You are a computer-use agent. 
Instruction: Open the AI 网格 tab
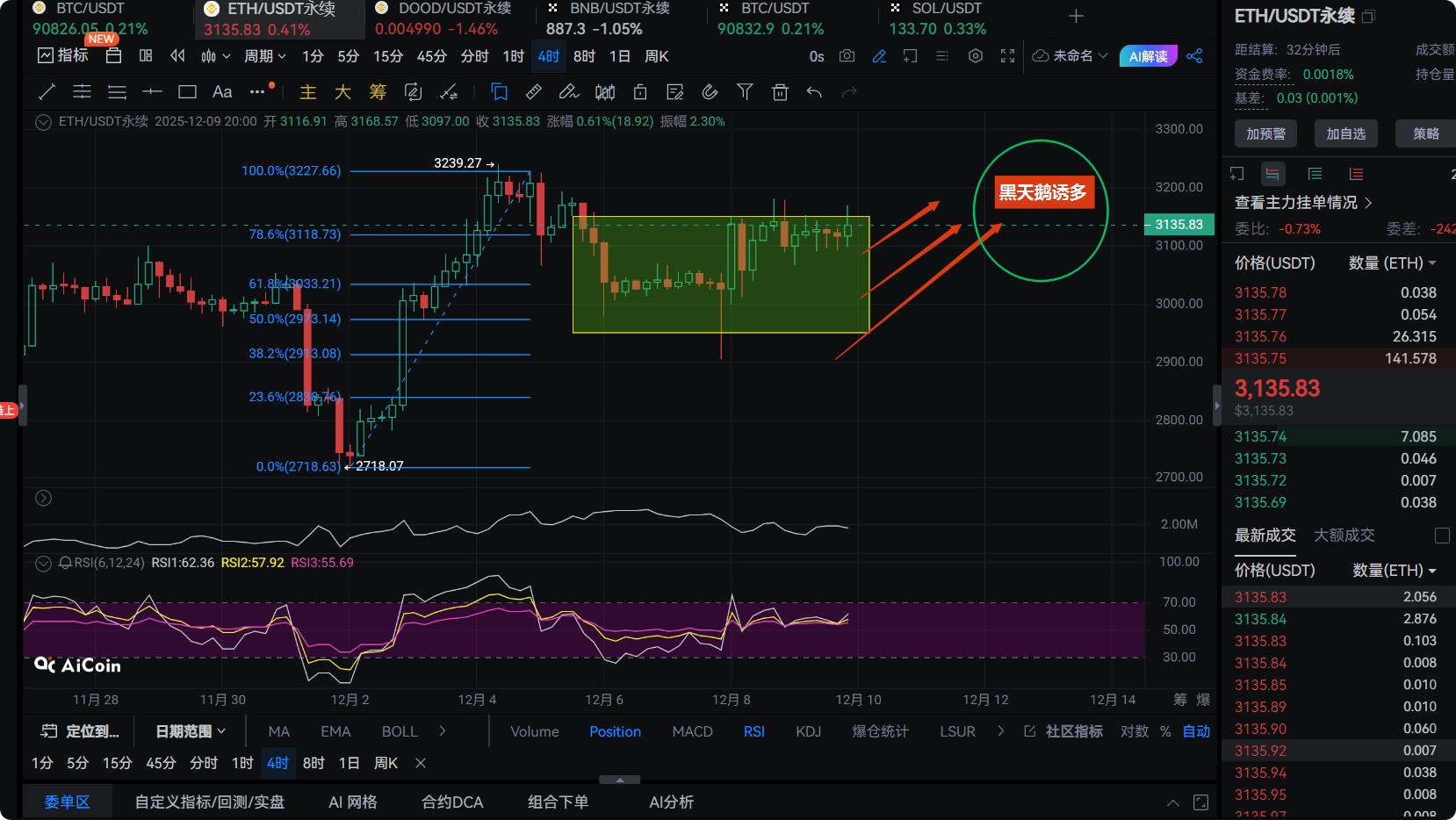click(x=352, y=802)
